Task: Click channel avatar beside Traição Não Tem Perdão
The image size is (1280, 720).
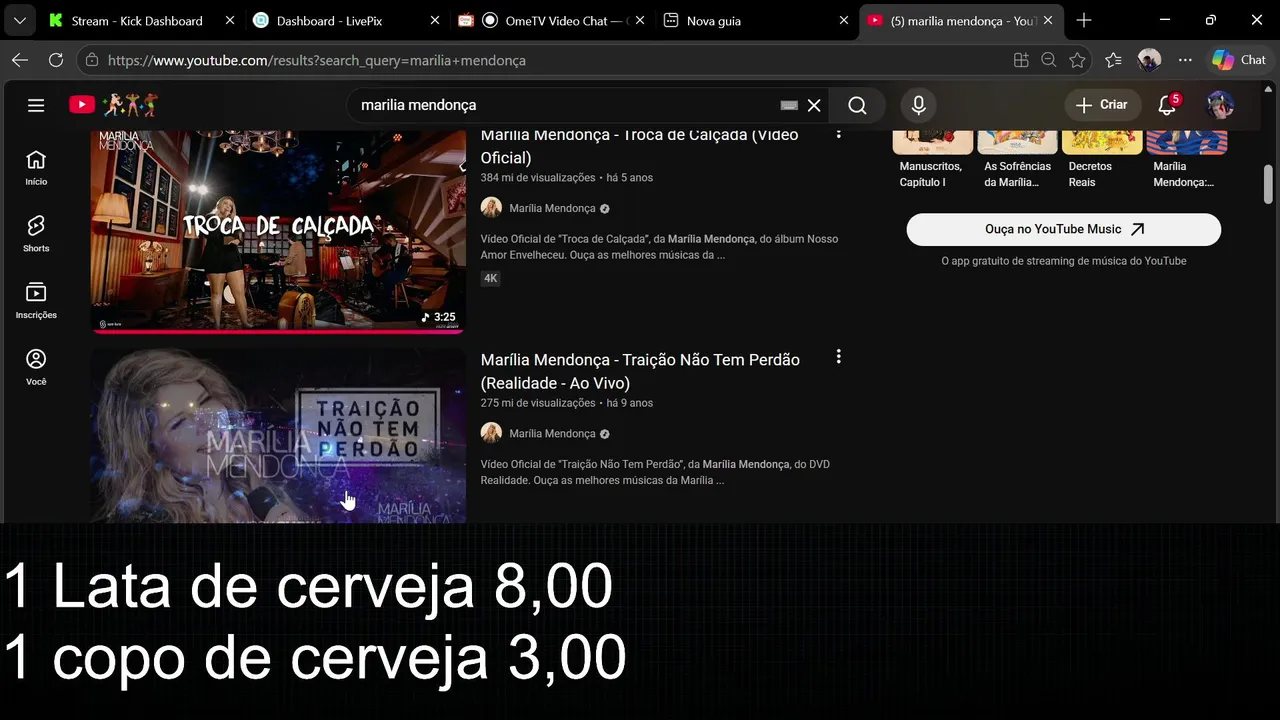Action: point(491,433)
